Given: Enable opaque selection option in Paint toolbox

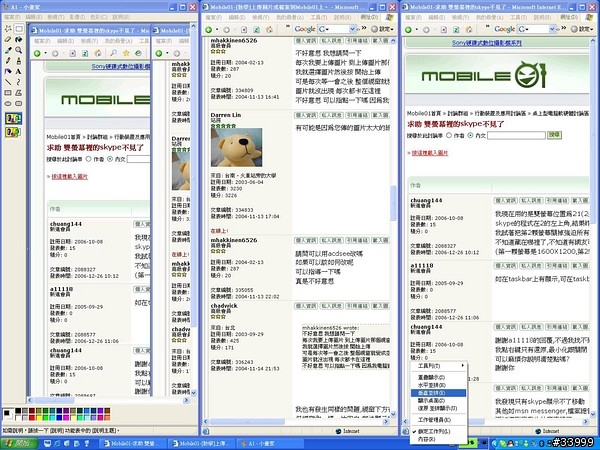Looking at the screenshot, I should [x=13, y=119].
